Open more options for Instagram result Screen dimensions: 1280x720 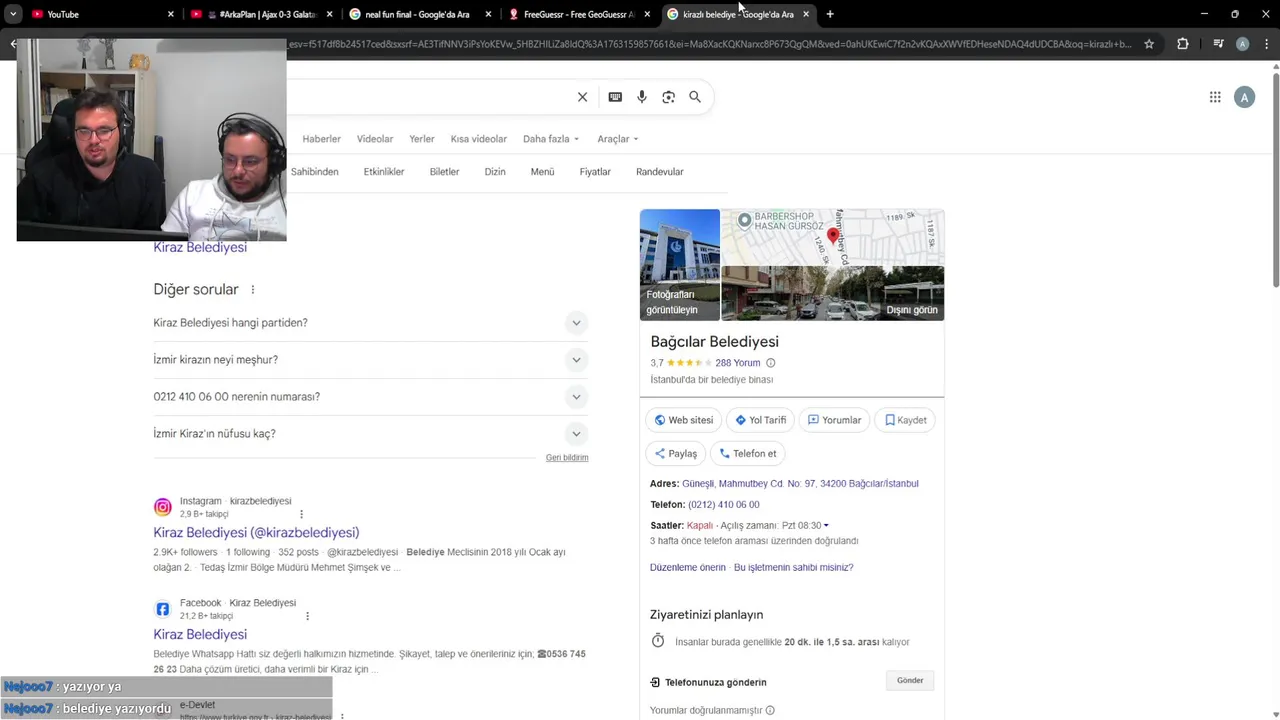point(301,514)
